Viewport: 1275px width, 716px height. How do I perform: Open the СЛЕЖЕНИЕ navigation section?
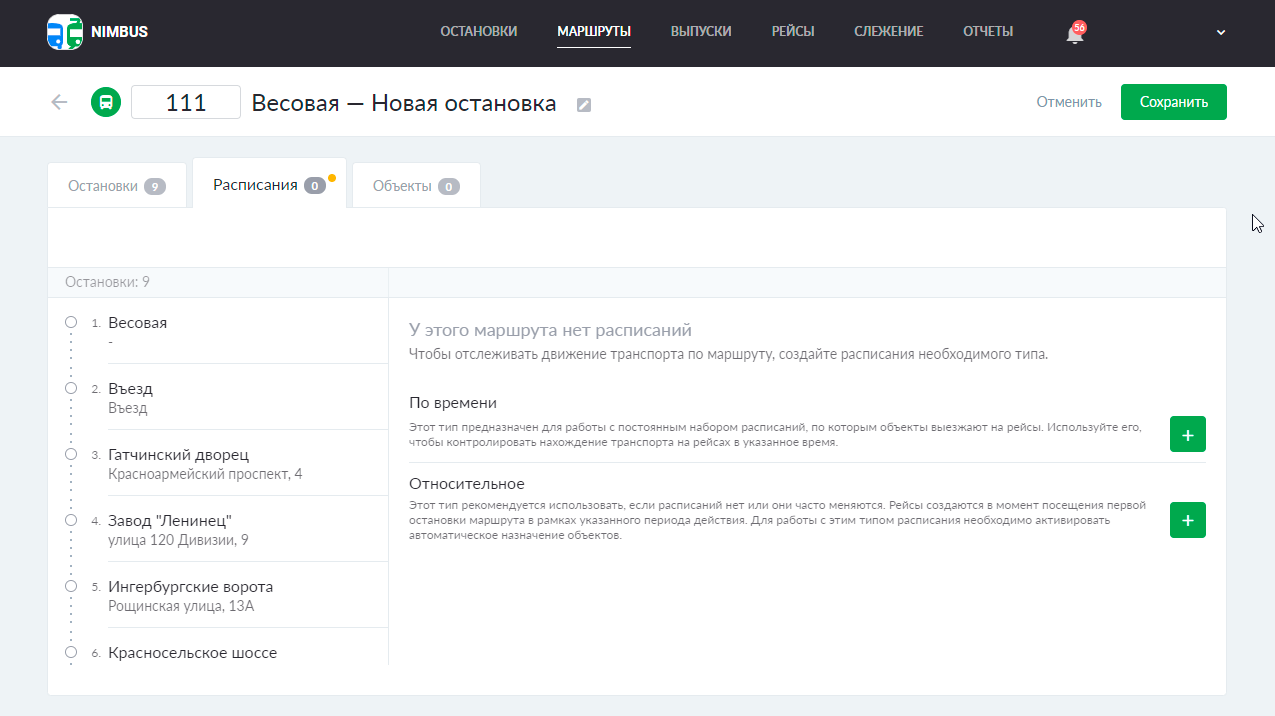click(888, 31)
